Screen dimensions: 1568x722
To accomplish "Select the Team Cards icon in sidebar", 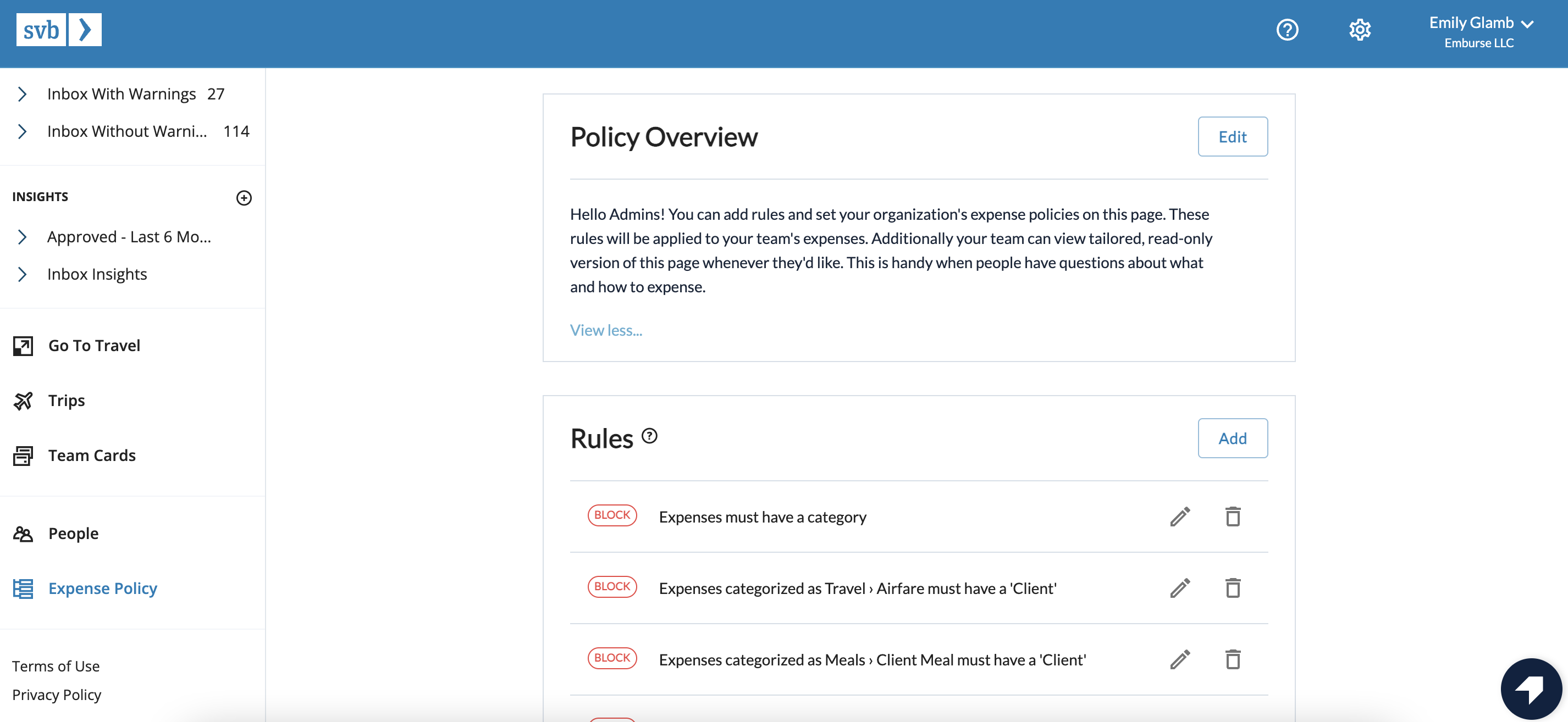I will click(x=23, y=455).
